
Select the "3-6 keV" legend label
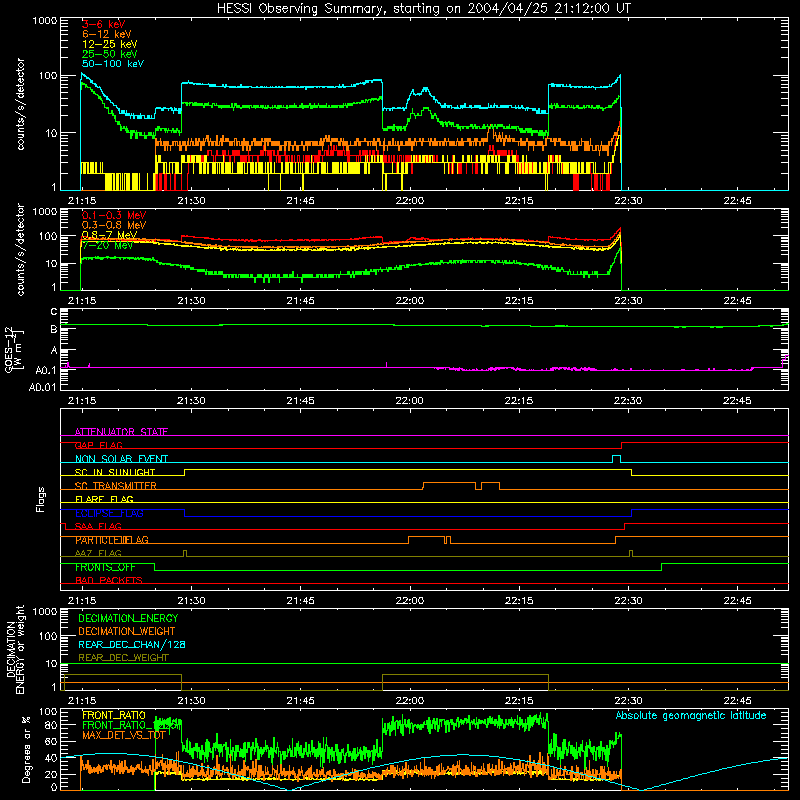(x=103, y=24)
